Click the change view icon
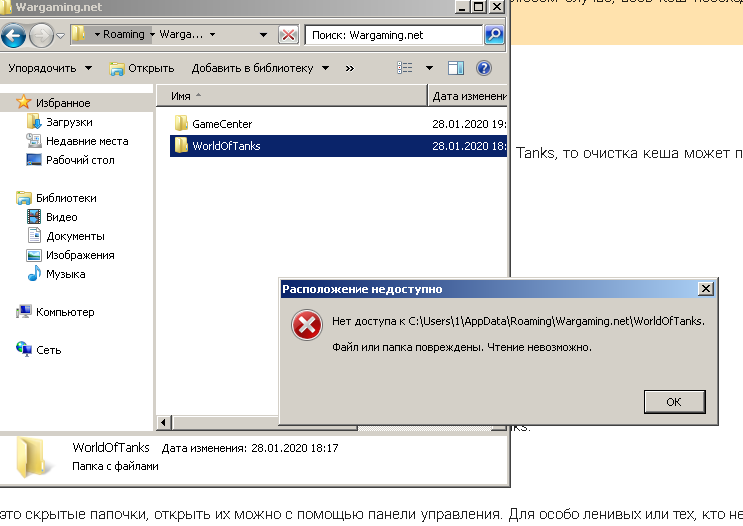This screenshot has width=743, height=526. tap(405, 68)
